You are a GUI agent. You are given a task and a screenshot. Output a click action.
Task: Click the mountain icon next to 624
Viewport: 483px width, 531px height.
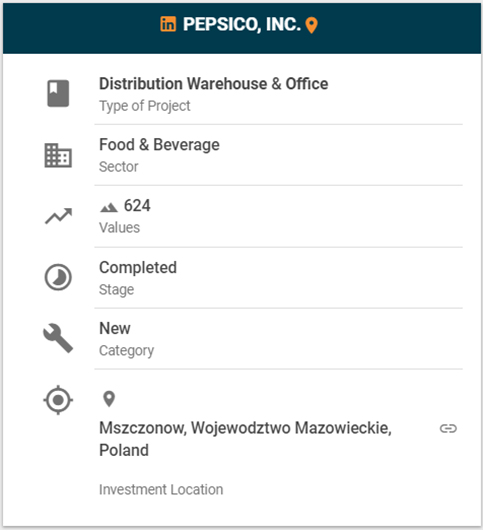pos(109,207)
